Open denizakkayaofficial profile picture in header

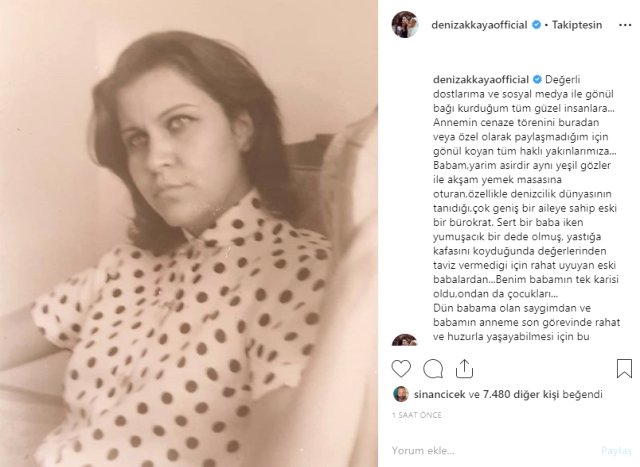coord(405,24)
